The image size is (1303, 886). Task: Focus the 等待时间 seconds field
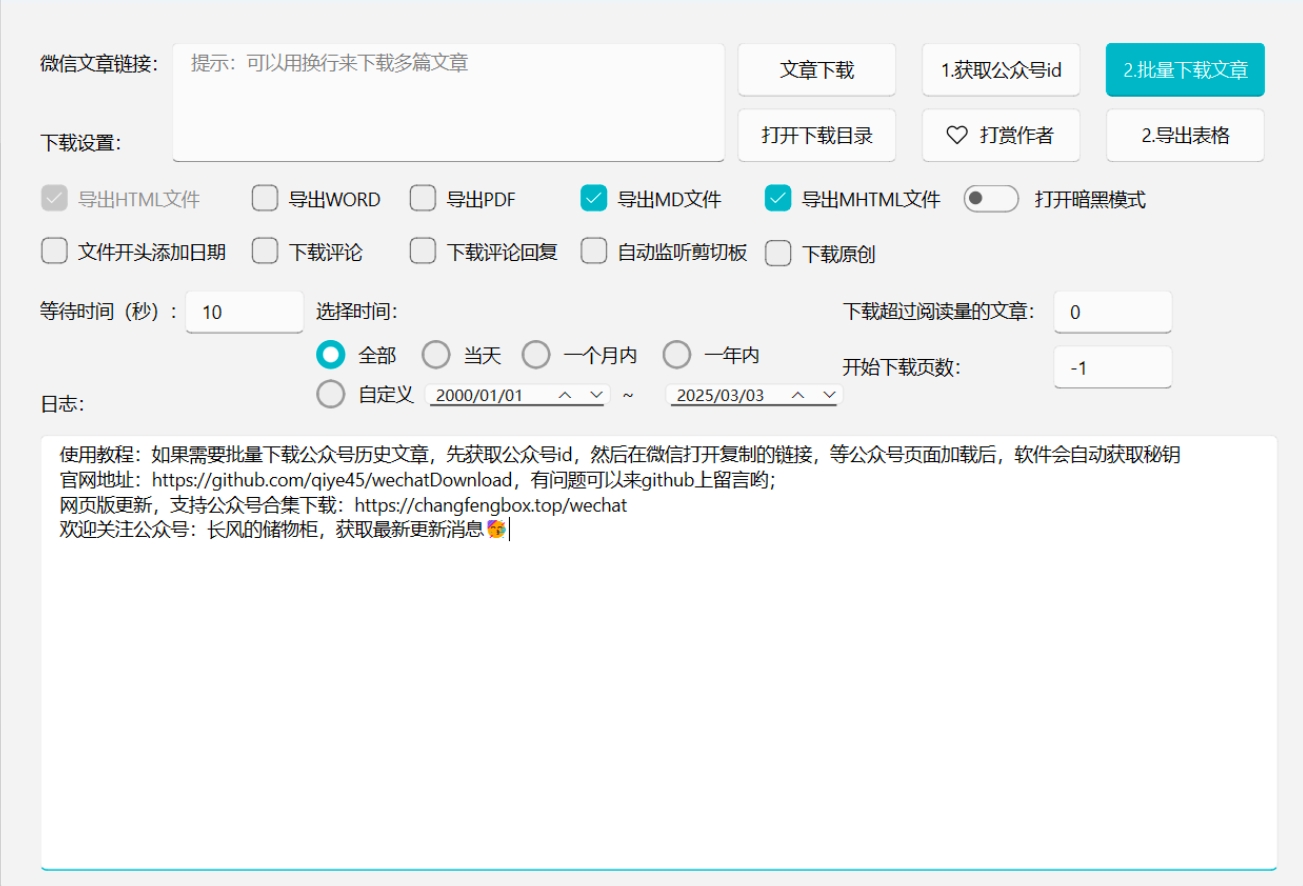244,312
